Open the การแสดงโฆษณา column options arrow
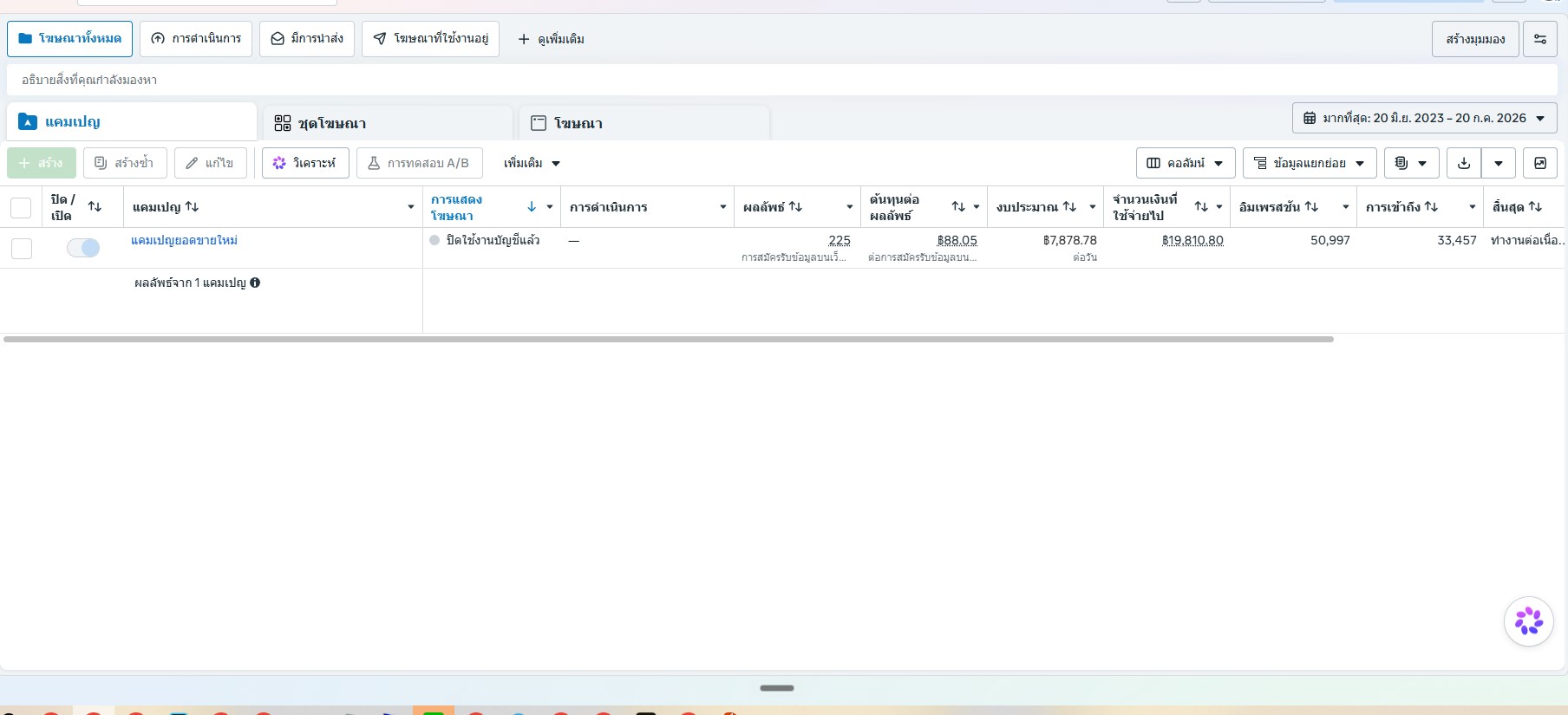This screenshot has width=1568, height=715. 550,207
